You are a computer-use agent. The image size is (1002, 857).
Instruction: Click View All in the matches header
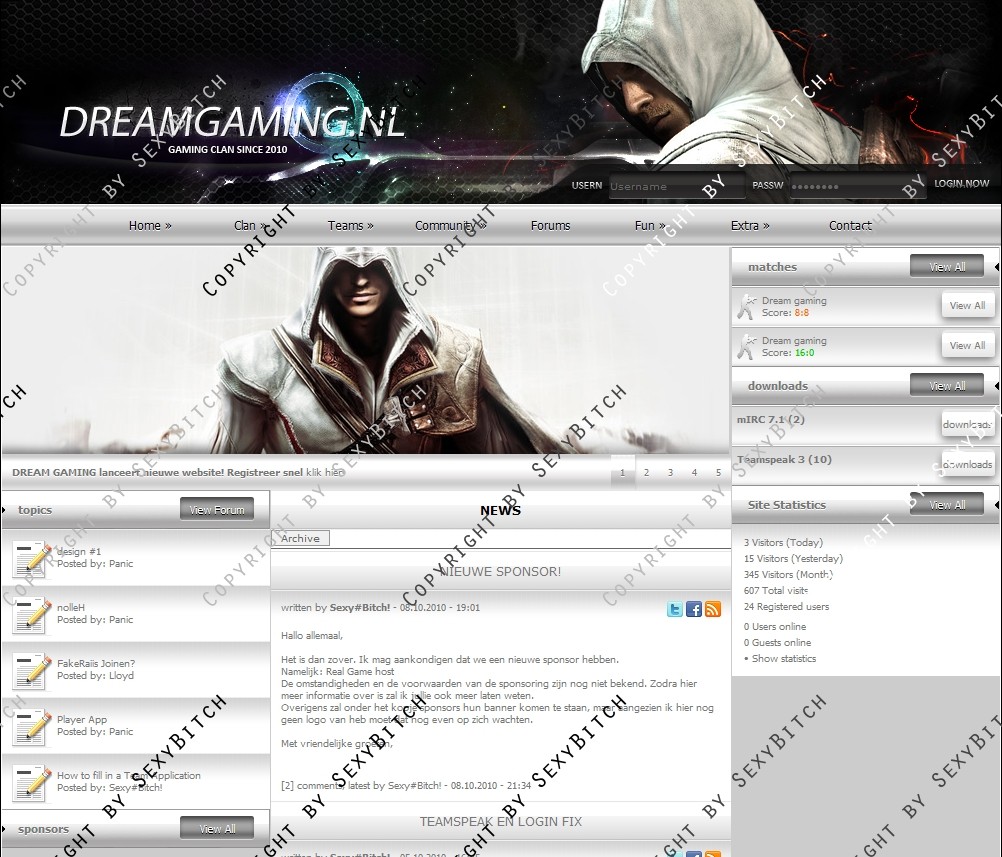[947, 266]
